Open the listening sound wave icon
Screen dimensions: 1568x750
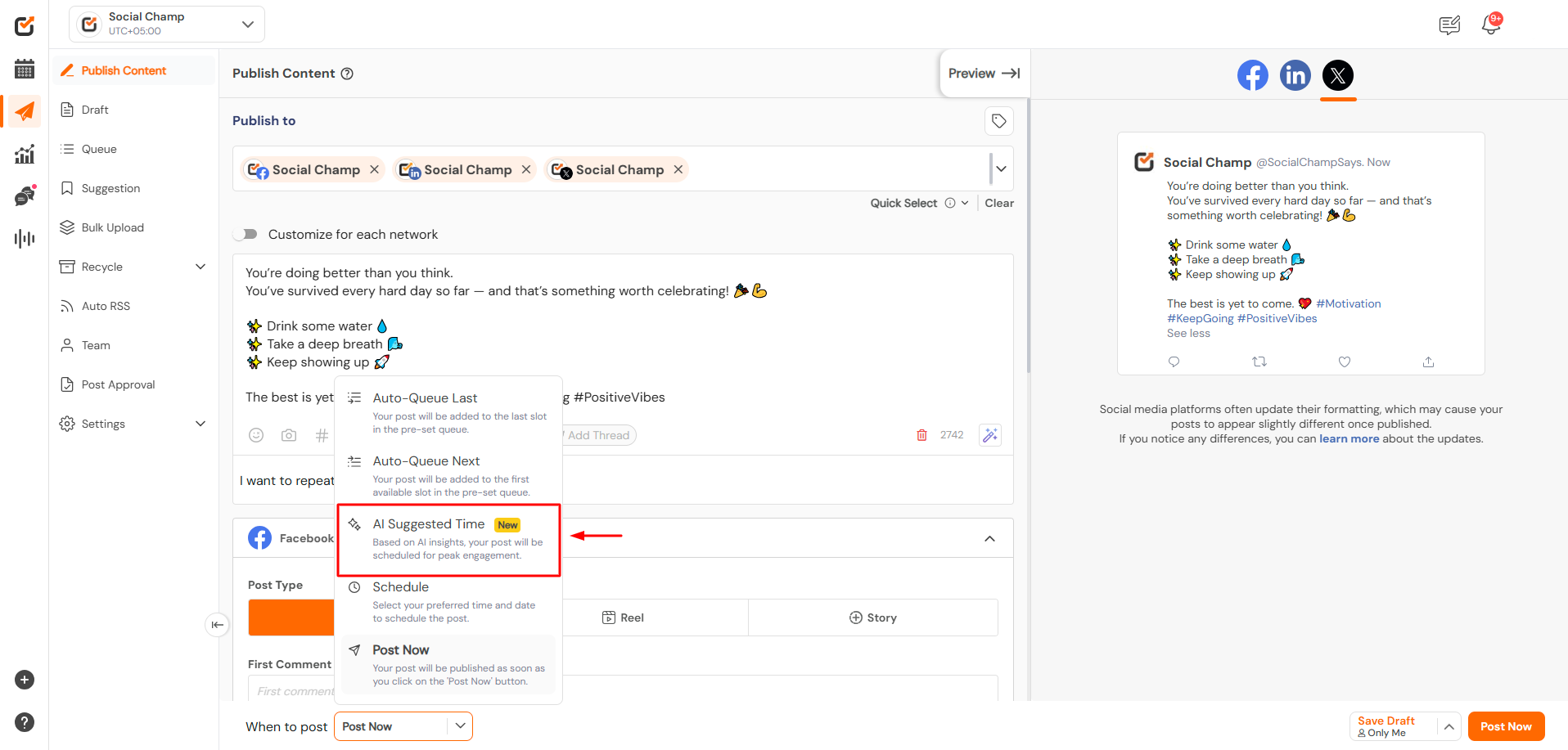[x=25, y=238]
